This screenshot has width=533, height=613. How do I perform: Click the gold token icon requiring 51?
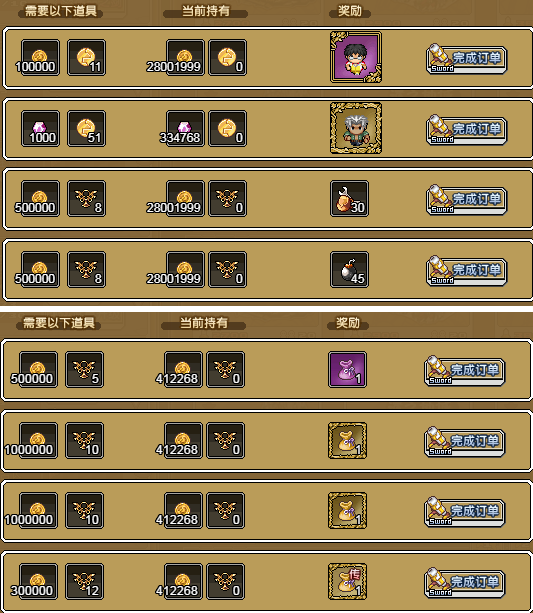pyautogui.click(x=86, y=129)
